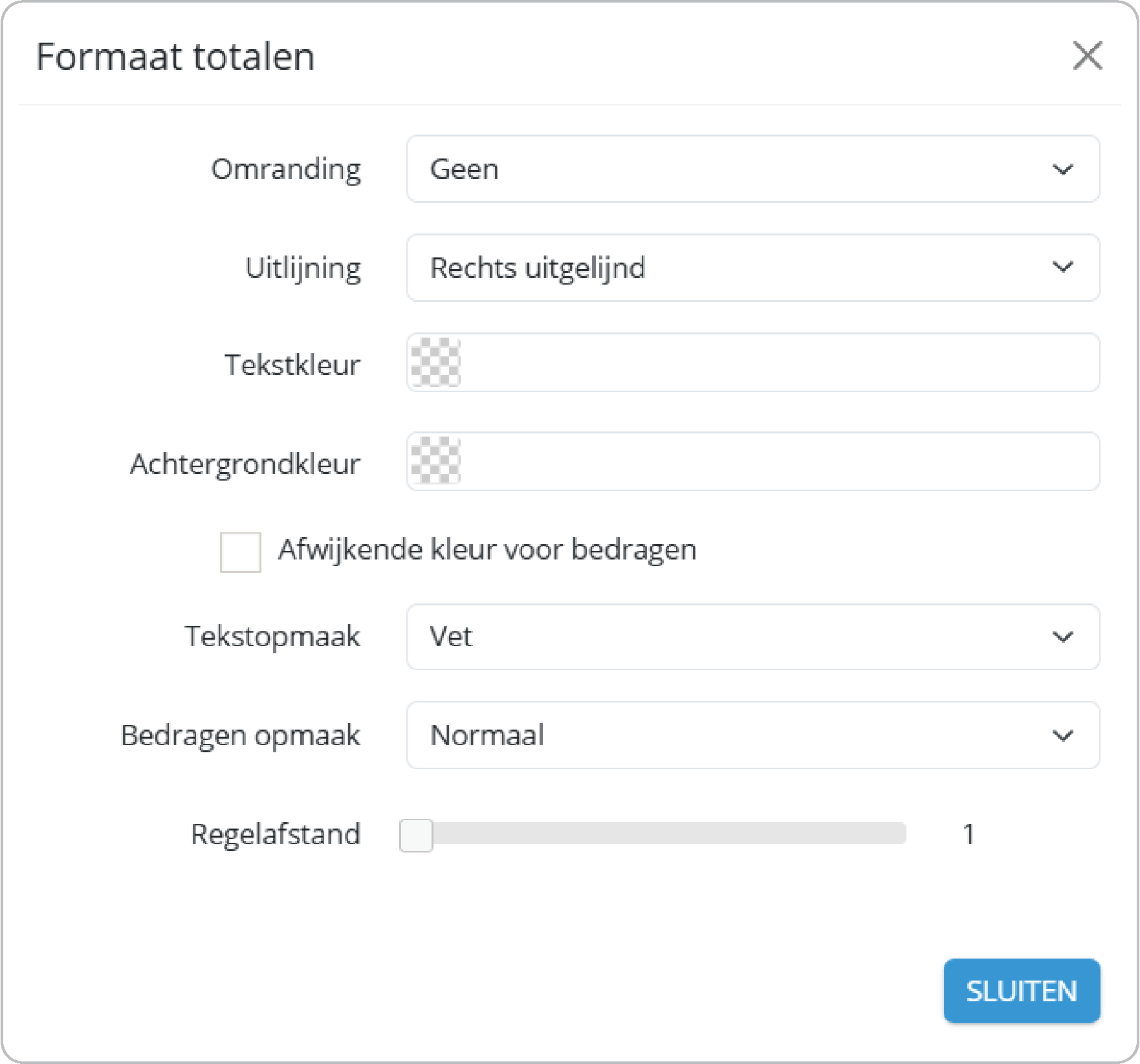Open the Tekstopmaak dropdown set to Vet

[752, 637]
